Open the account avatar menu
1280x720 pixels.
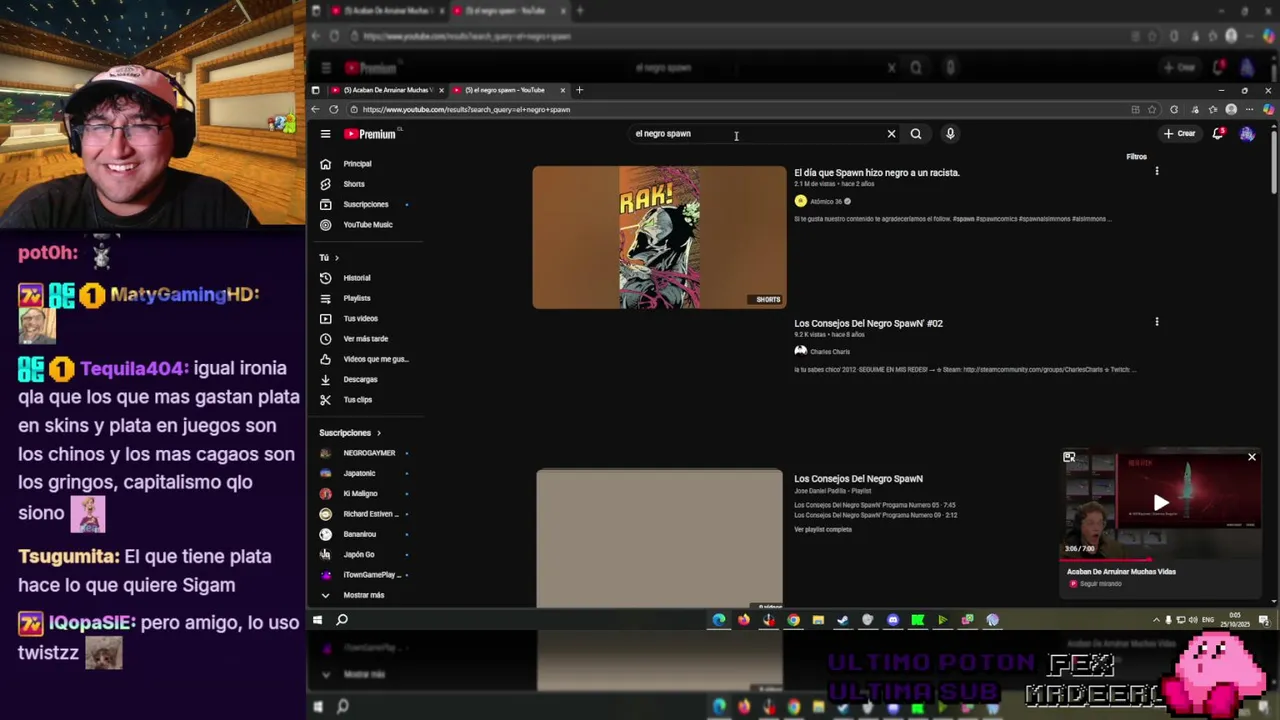pos(1247,134)
